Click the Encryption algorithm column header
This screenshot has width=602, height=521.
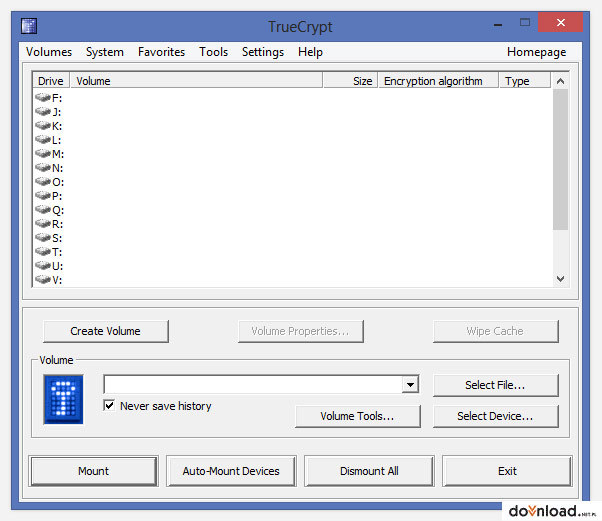point(438,81)
